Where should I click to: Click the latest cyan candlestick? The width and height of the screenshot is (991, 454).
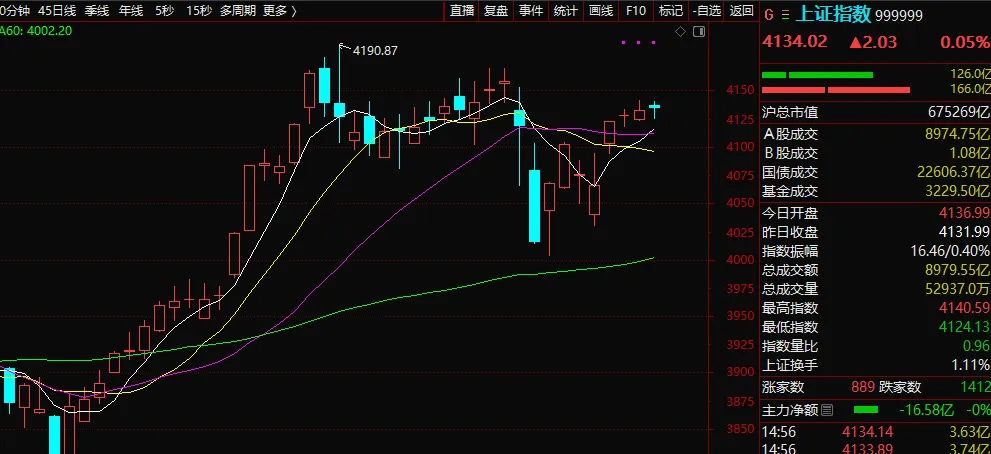pyautogui.click(x=655, y=109)
